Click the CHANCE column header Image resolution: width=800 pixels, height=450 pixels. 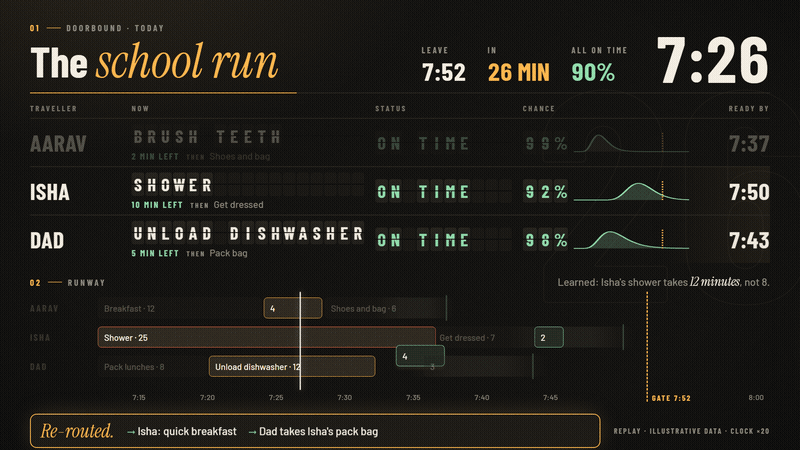coord(538,109)
